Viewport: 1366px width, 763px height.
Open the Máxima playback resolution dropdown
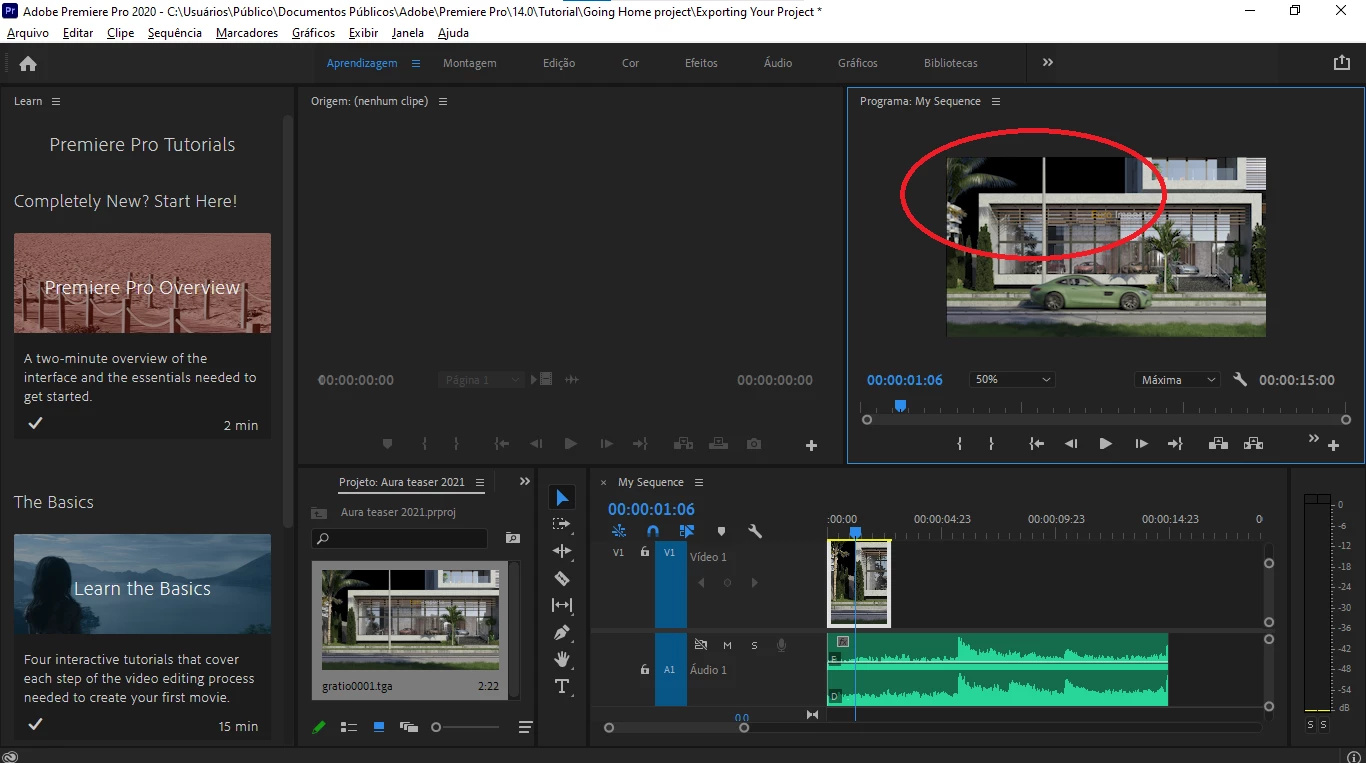click(1177, 380)
